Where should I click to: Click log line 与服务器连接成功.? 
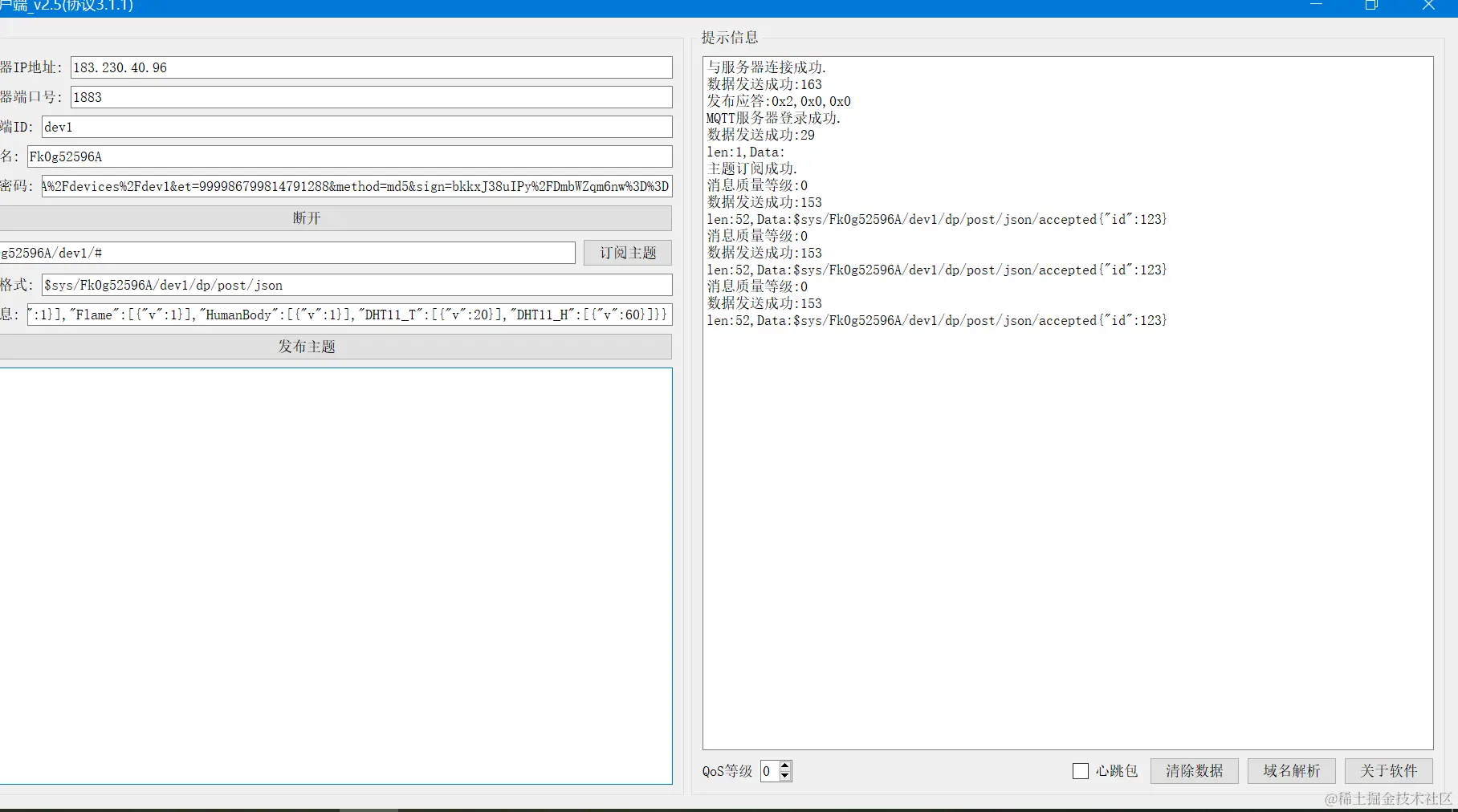point(767,67)
